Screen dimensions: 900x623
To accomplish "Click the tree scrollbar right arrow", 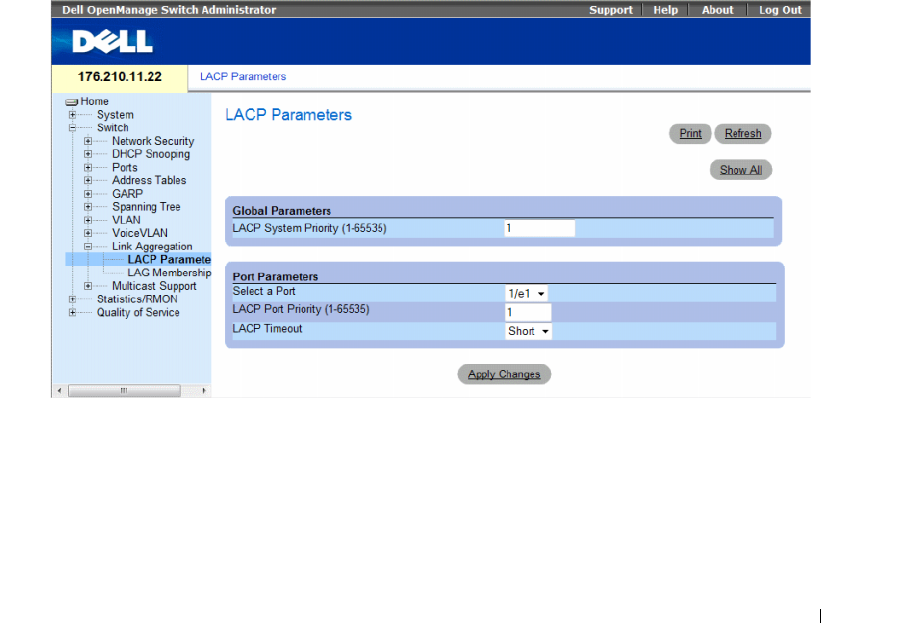I will (x=203, y=391).
